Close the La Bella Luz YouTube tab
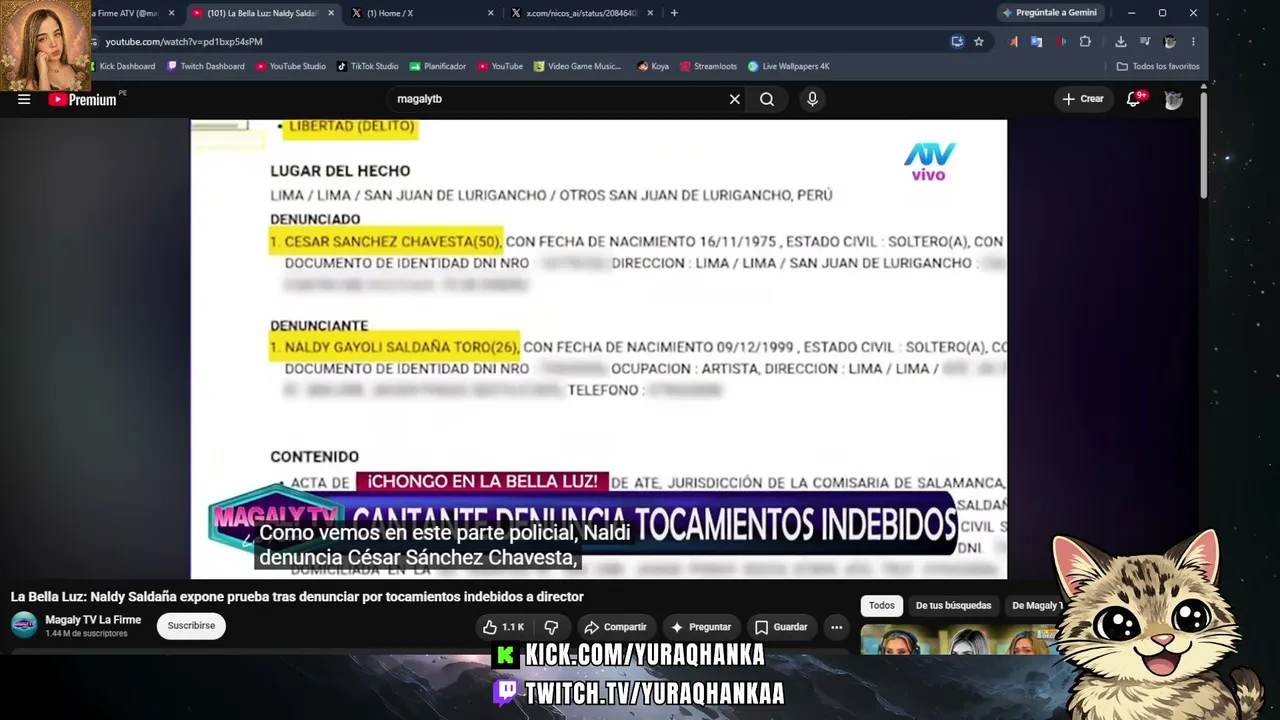 click(x=331, y=13)
